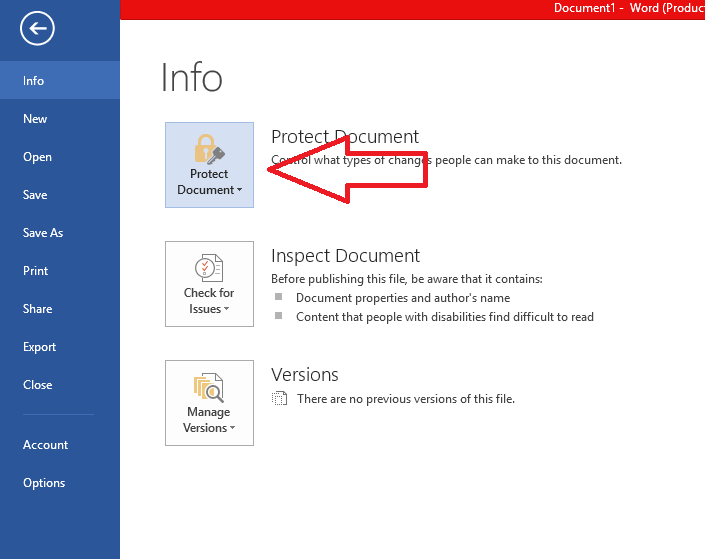Image resolution: width=705 pixels, height=559 pixels.
Task: Choose Save As from the sidebar
Action: pyautogui.click(x=60, y=233)
